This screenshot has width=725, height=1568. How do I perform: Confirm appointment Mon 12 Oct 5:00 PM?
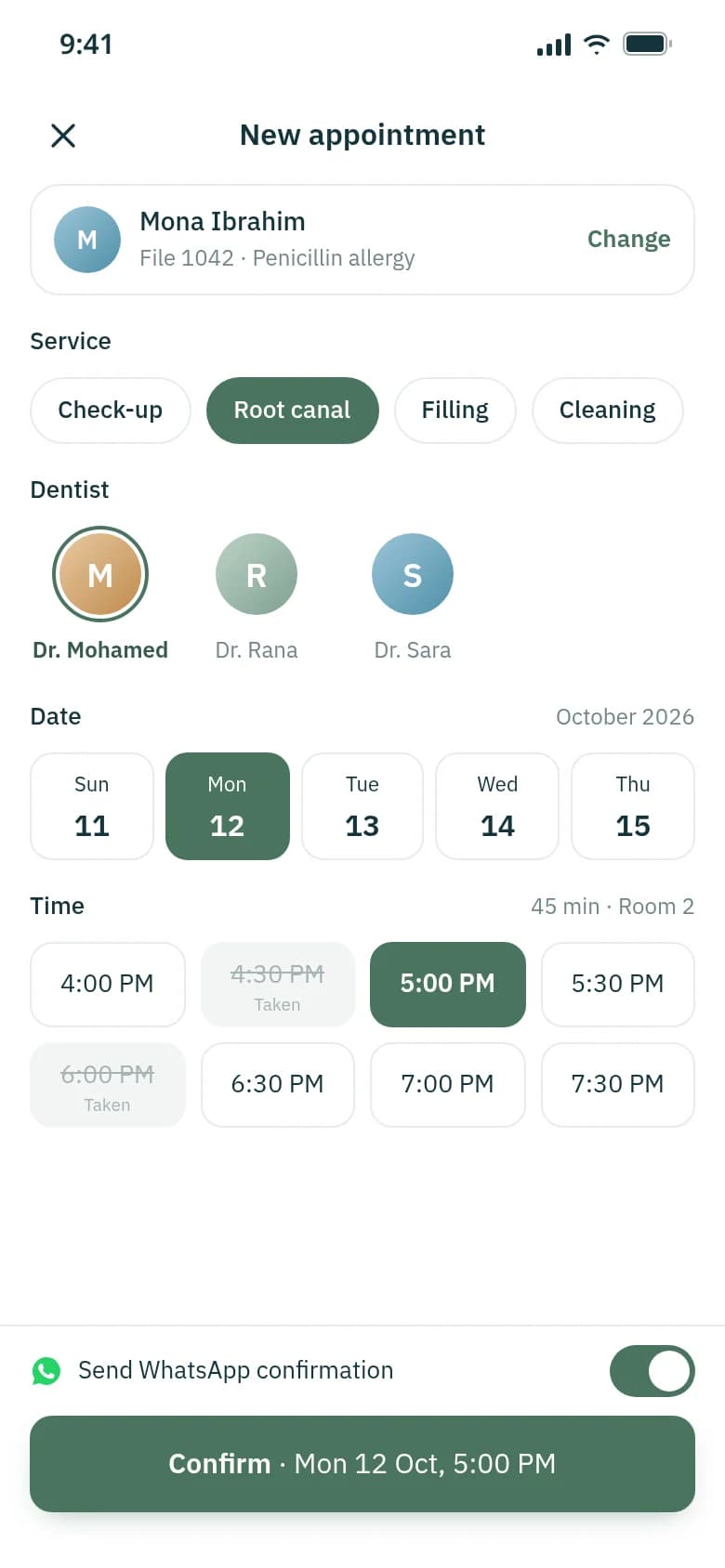pyautogui.click(x=362, y=1464)
